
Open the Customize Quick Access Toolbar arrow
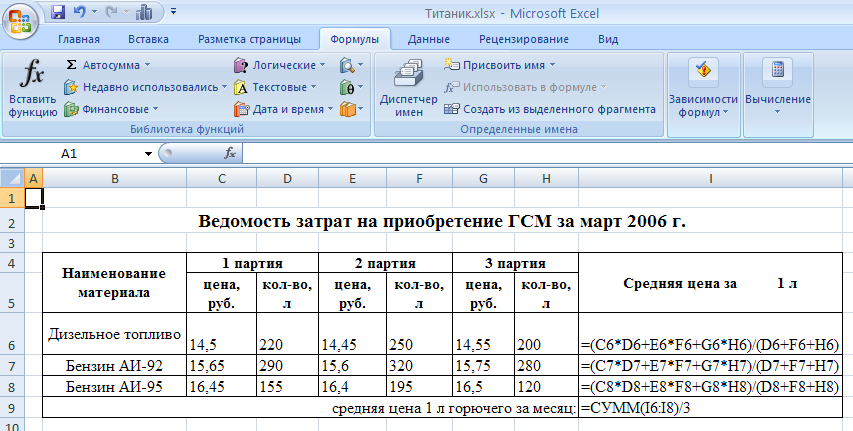tap(174, 11)
